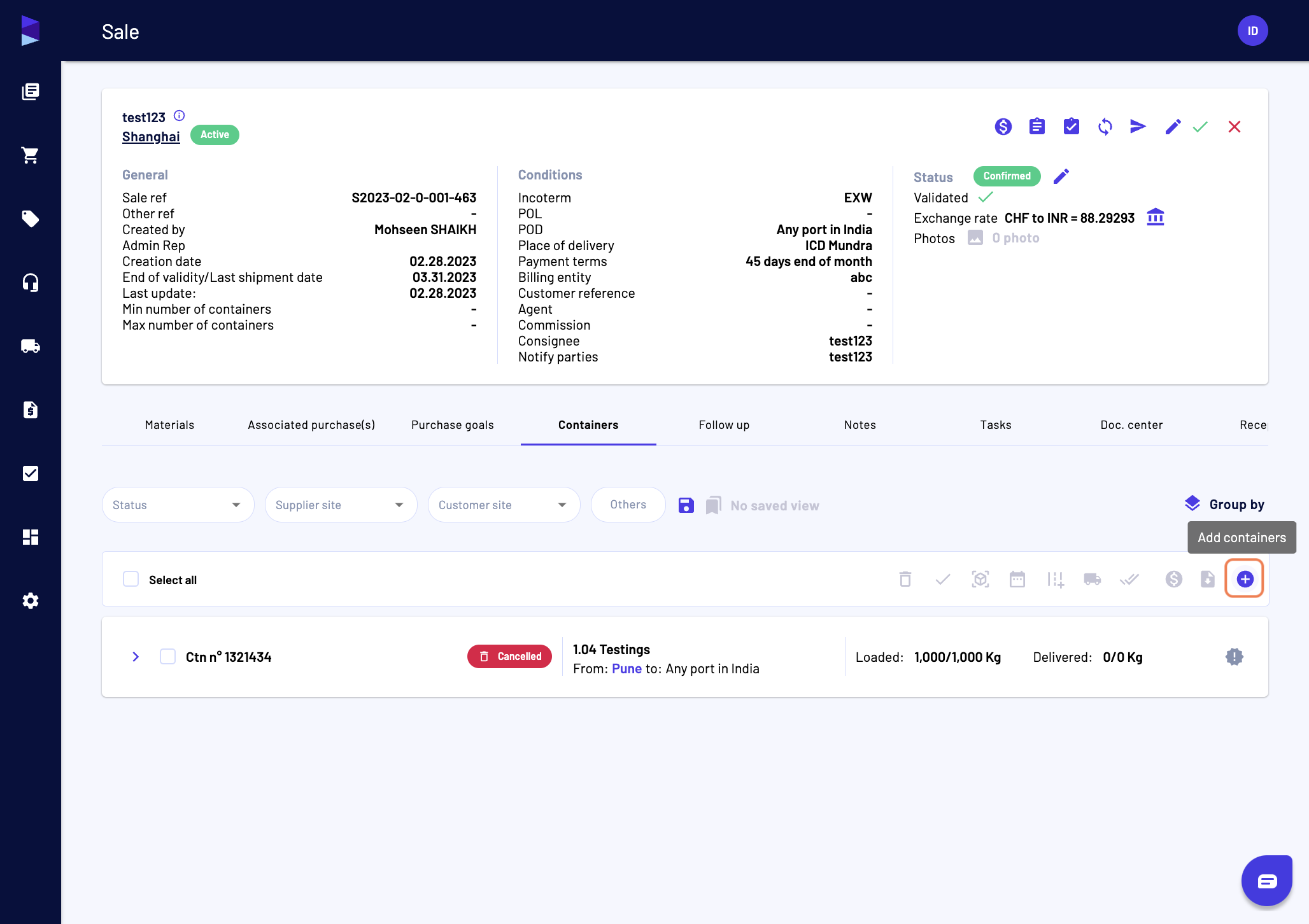The width and height of the screenshot is (1309, 924).
Task: Click the photo image icon
Action: pos(975,238)
